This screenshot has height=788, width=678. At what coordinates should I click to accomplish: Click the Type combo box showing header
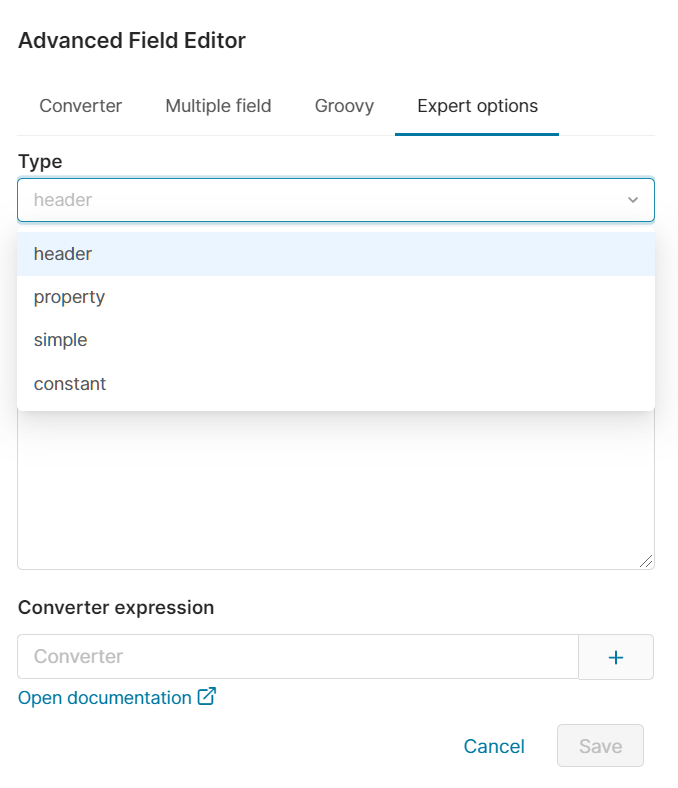pyautogui.click(x=320, y=200)
